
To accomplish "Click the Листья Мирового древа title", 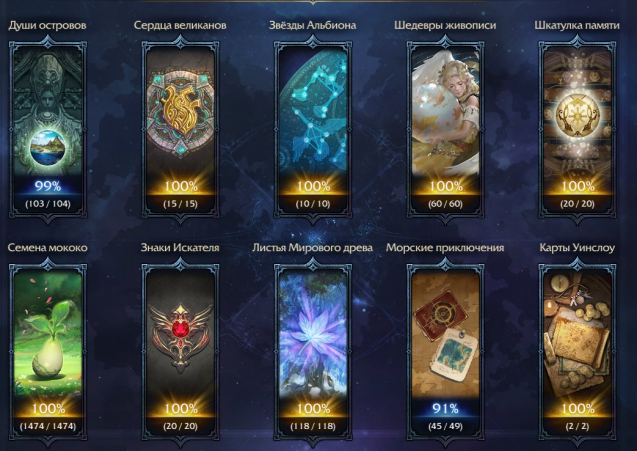I will 312,247.
